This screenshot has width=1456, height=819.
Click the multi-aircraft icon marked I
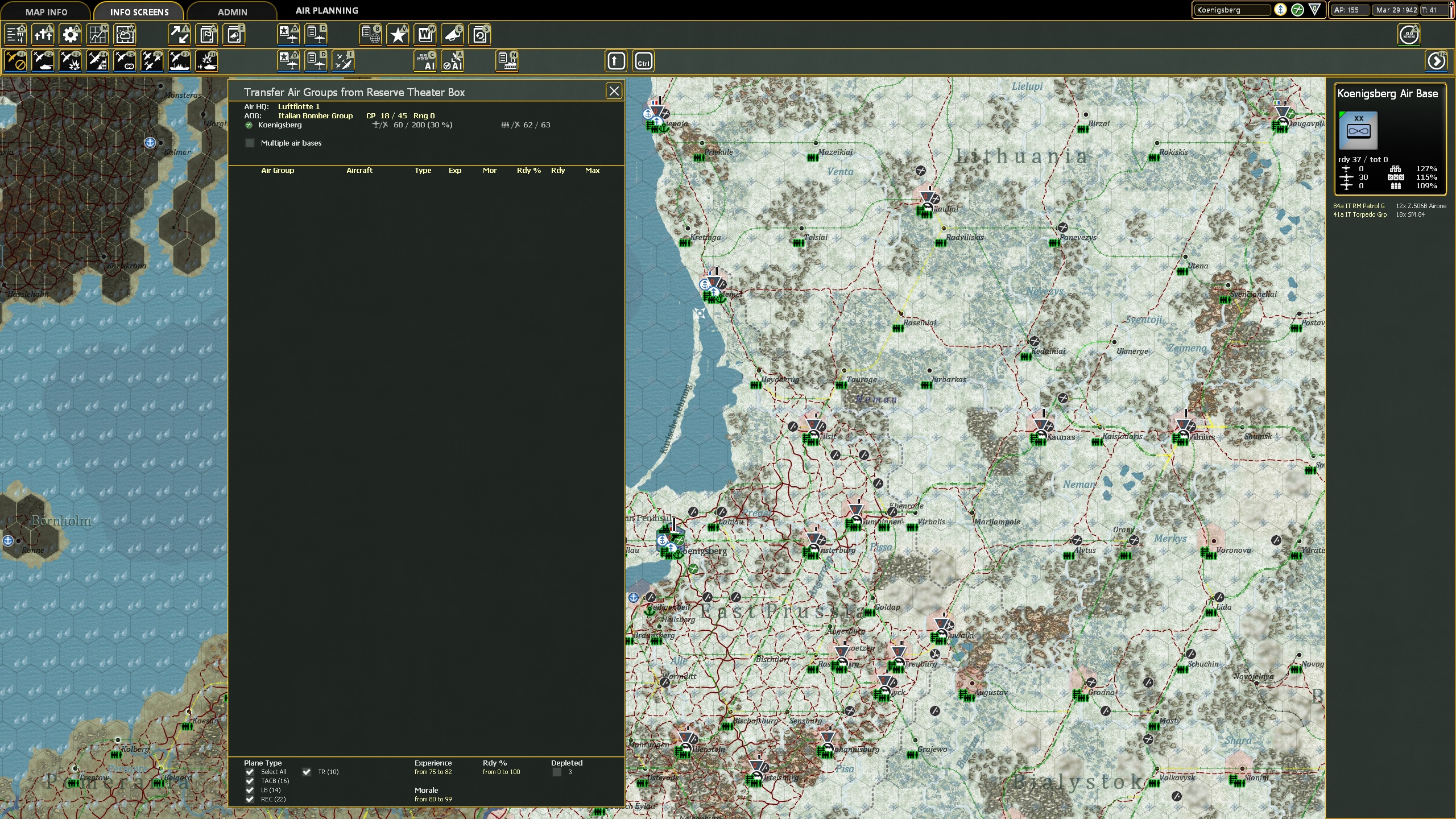coord(344,61)
